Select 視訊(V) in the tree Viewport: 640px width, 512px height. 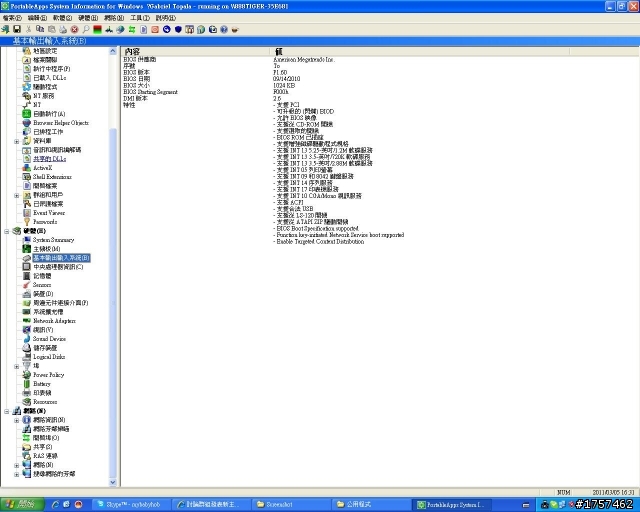tap(43, 330)
